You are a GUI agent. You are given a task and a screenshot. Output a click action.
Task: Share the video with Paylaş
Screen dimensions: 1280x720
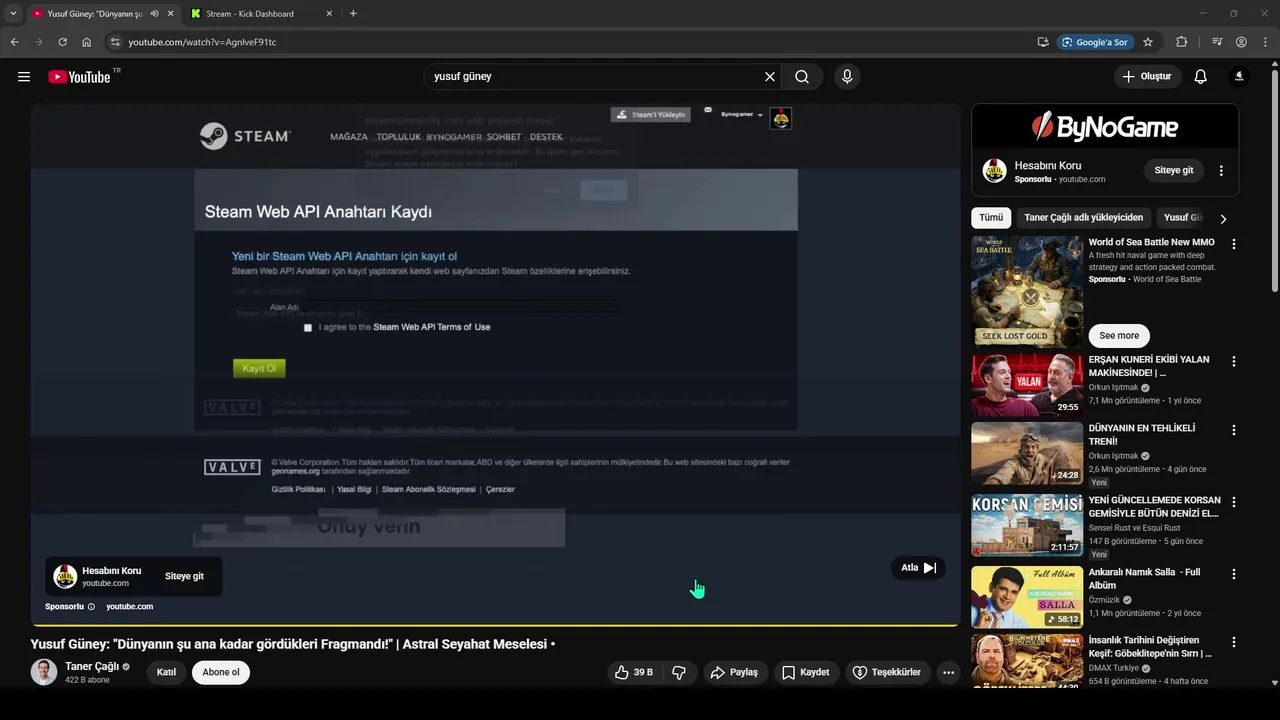tap(734, 673)
